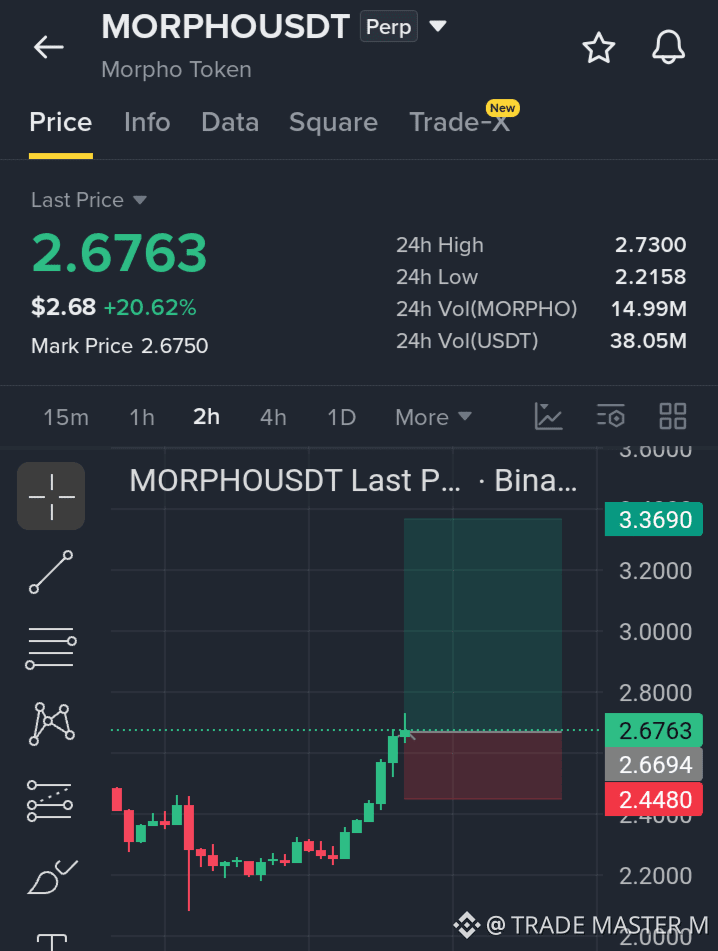Click the green profit zone of position tool
The image size is (718, 951).
coord(483,625)
